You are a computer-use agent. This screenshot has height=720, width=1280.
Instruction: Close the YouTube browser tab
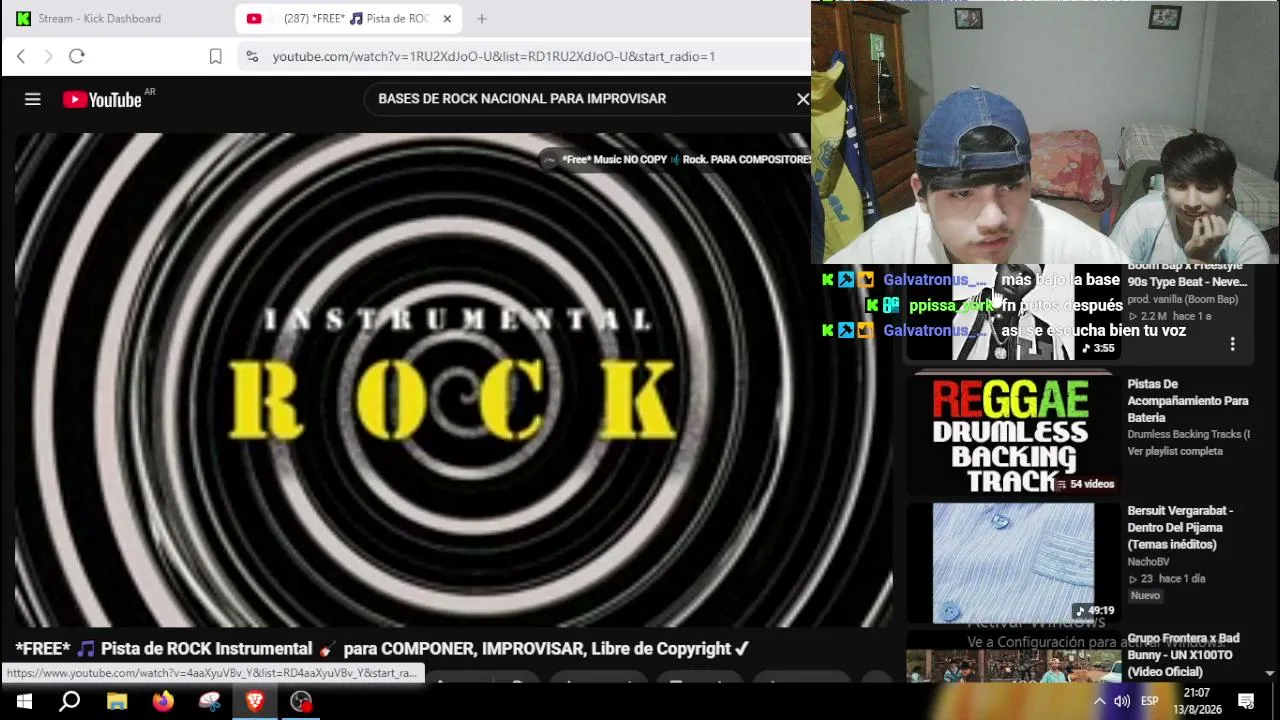pyautogui.click(x=447, y=18)
